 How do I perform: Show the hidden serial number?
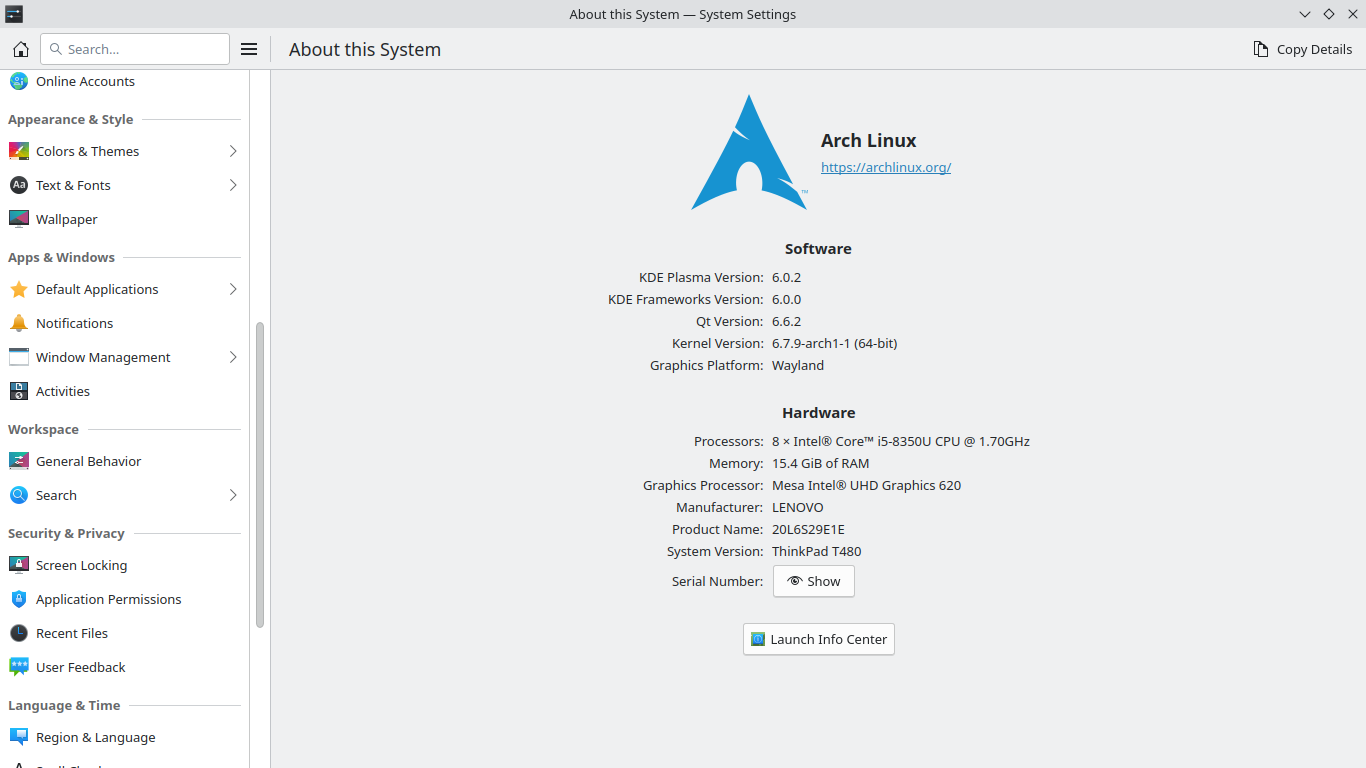813,581
